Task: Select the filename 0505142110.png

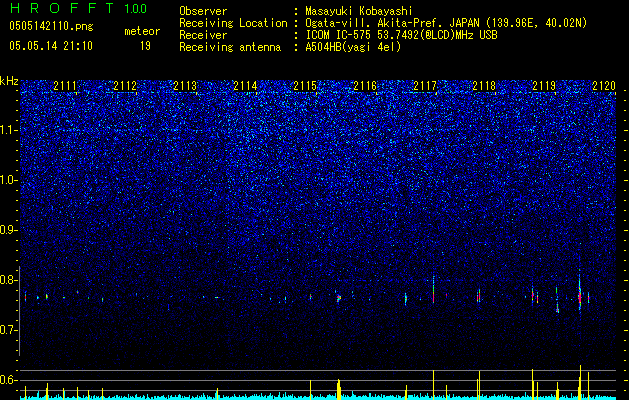Action: (51, 26)
